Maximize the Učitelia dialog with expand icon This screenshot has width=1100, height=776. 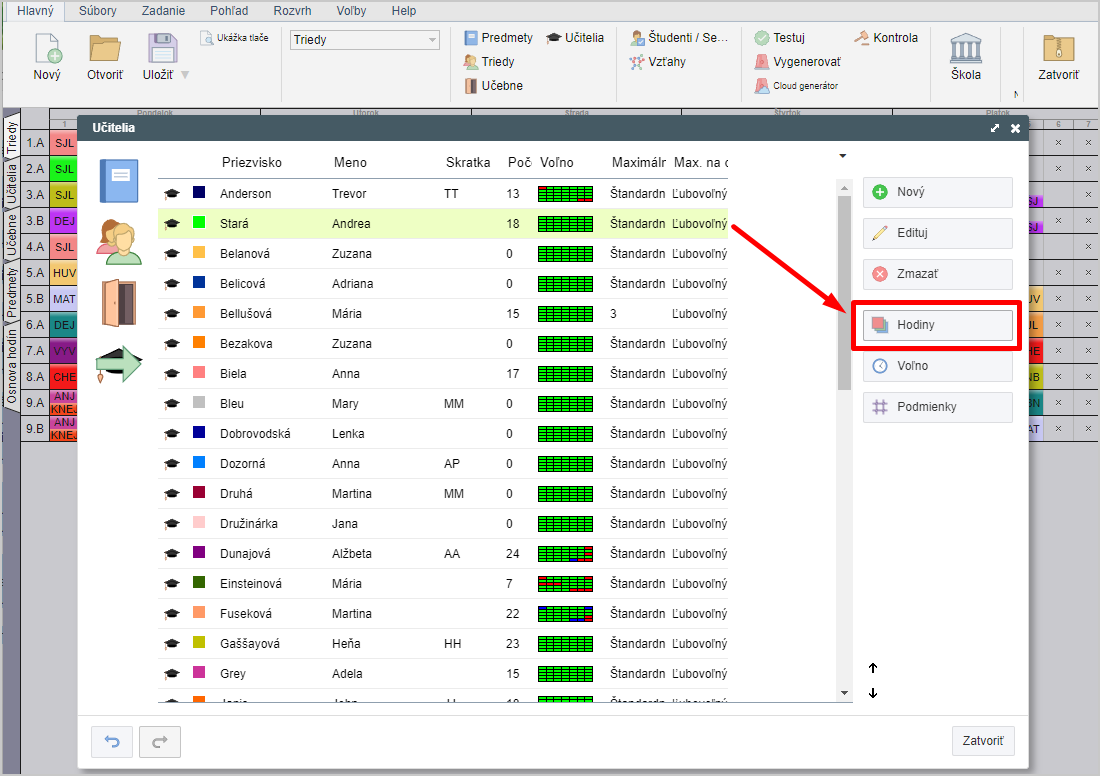[995, 128]
